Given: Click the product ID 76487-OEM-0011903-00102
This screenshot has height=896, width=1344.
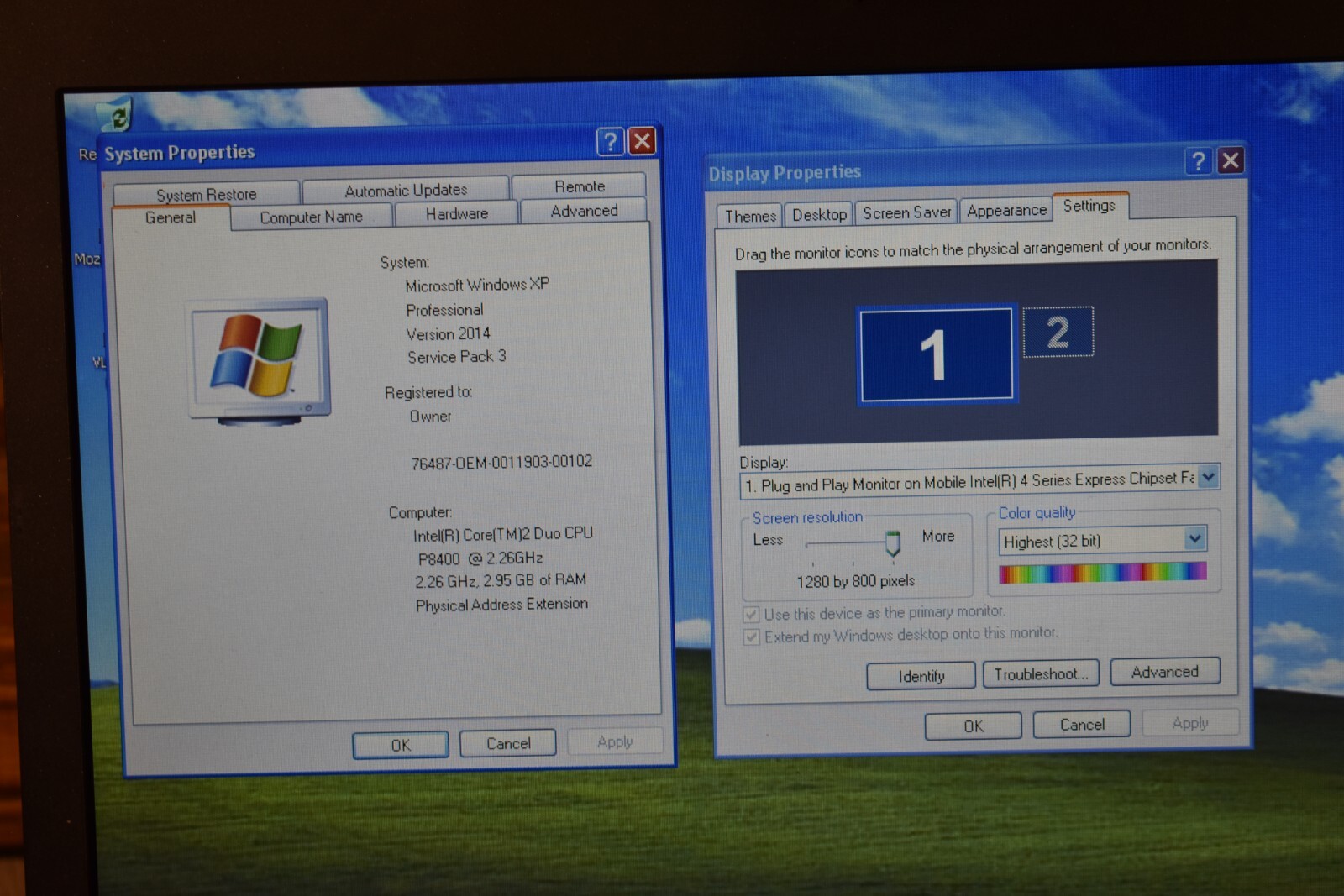Looking at the screenshot, I should (x=501, y=463).
